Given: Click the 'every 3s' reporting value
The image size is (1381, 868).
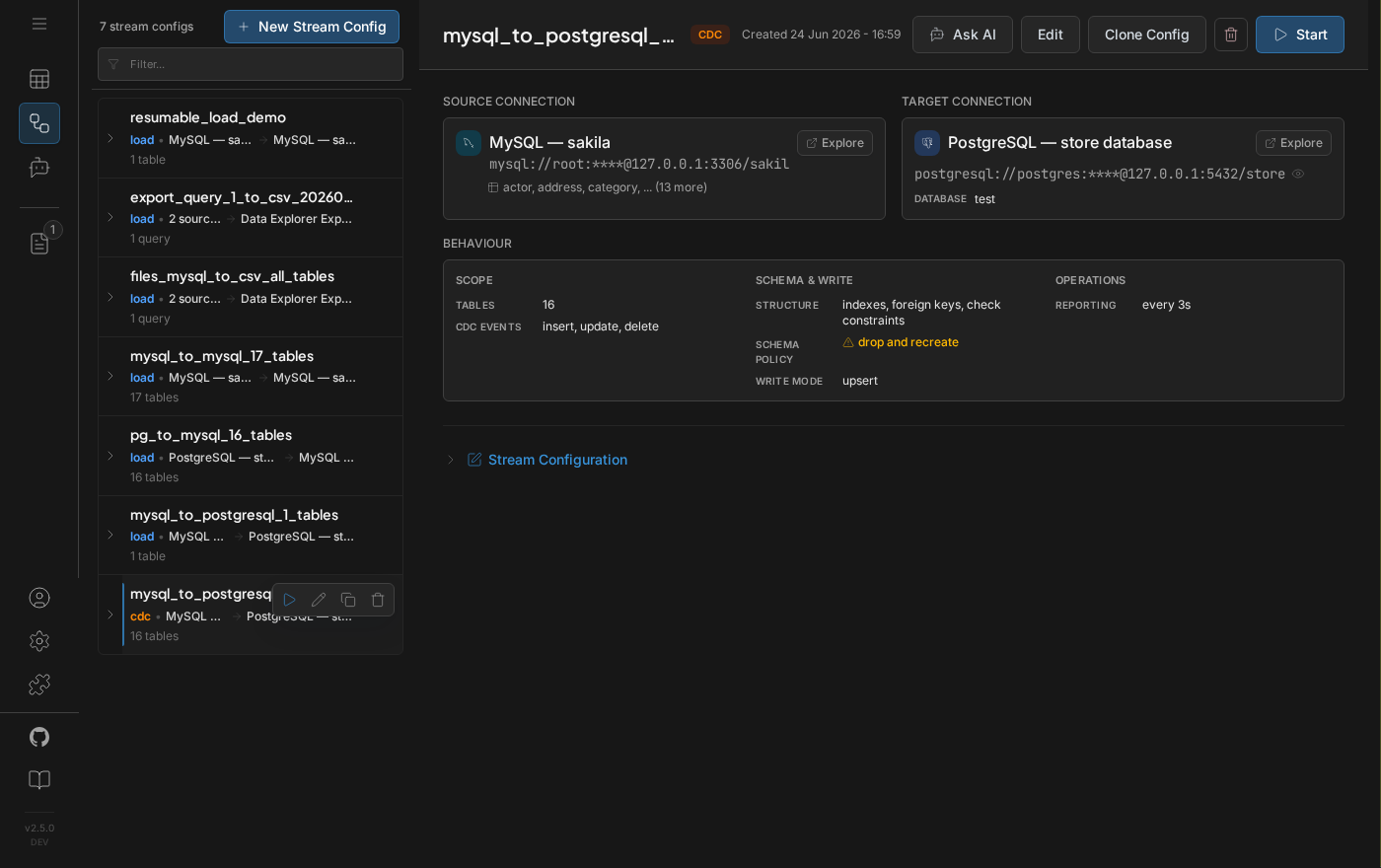Looking at the screenshot, I should (x=1166, y=305).
